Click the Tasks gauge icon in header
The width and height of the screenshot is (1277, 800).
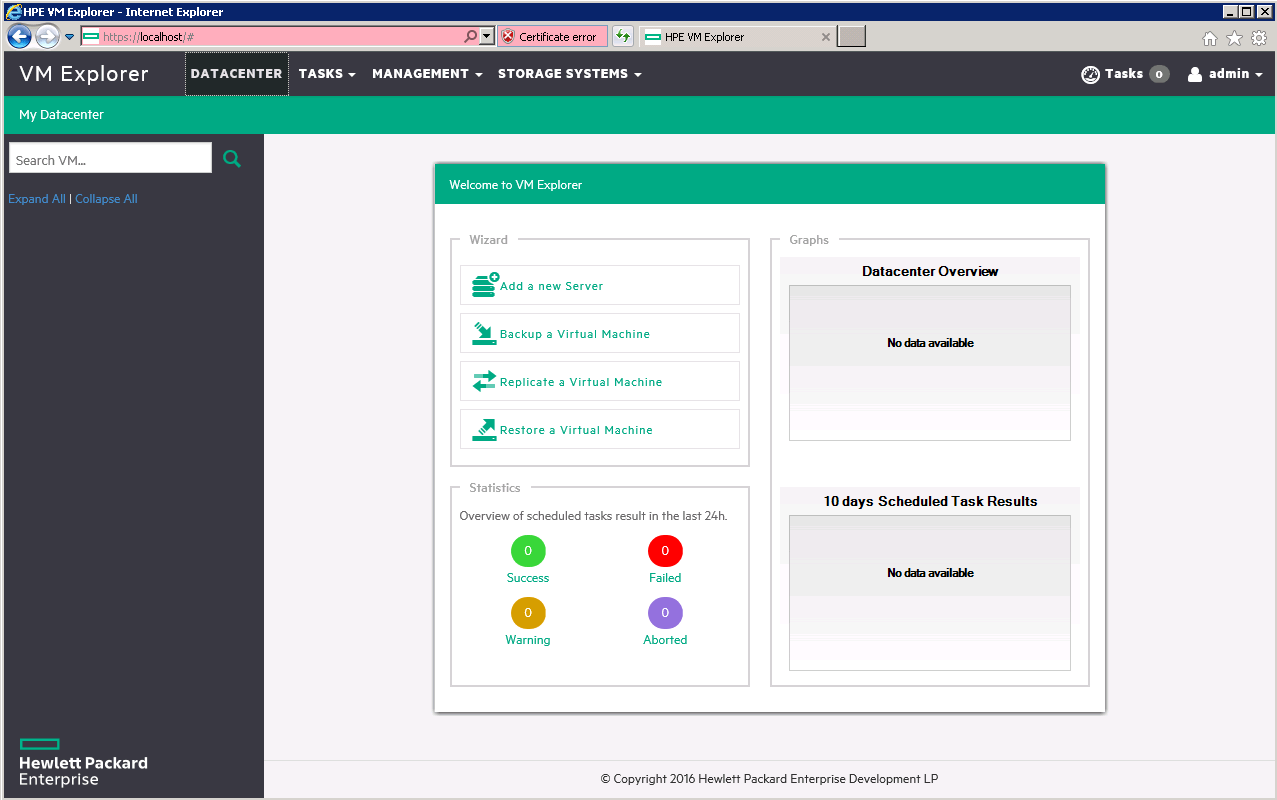[1091, 74]
